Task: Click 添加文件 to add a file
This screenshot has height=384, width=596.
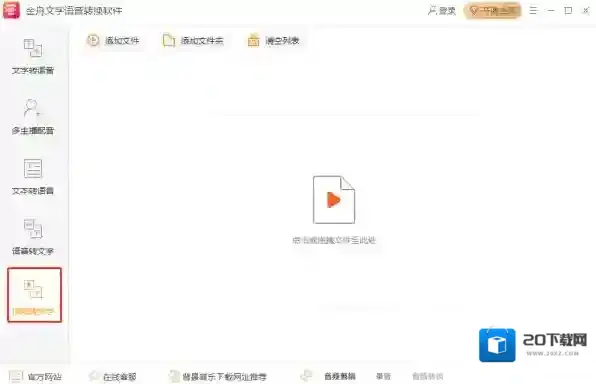Action: click(x=113, y=40)
